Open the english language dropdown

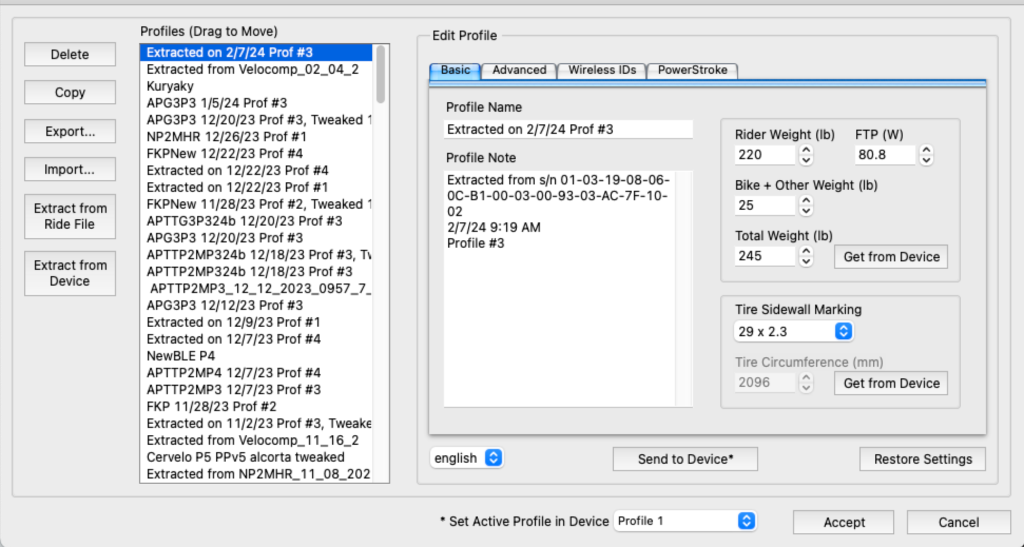466,458
